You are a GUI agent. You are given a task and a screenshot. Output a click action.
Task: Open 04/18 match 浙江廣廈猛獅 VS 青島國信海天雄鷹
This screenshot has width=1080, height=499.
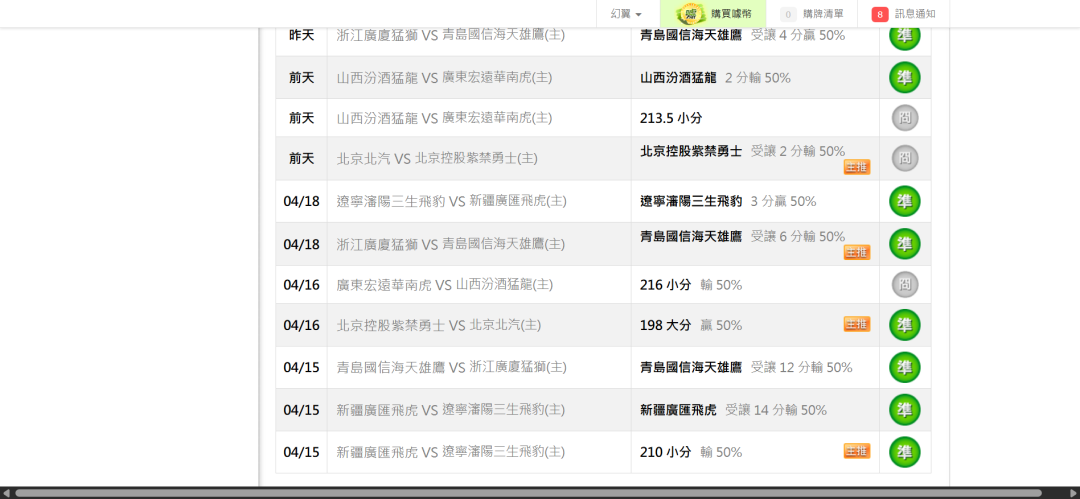450,244
